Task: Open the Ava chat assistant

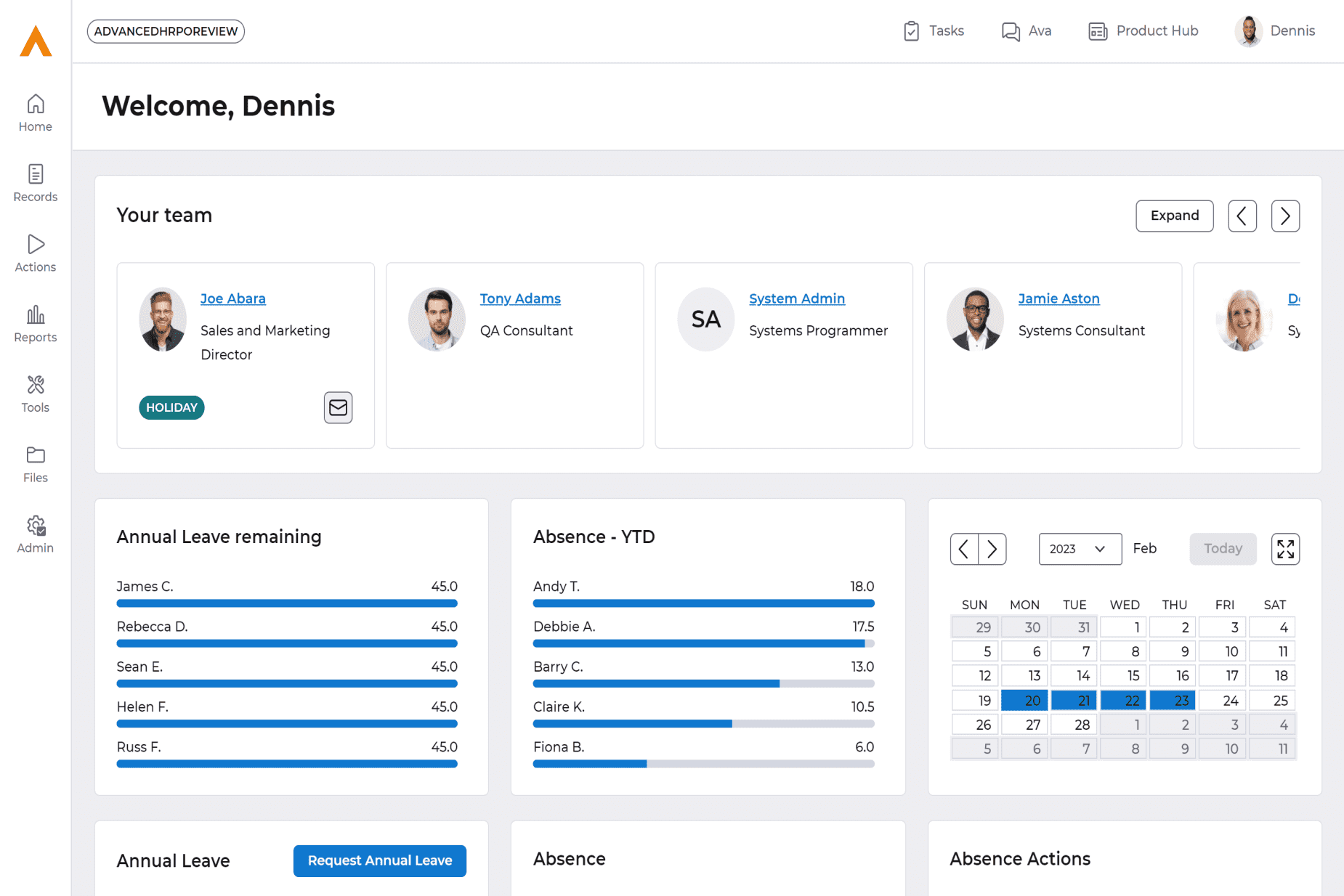Action: coord(1026,31)
